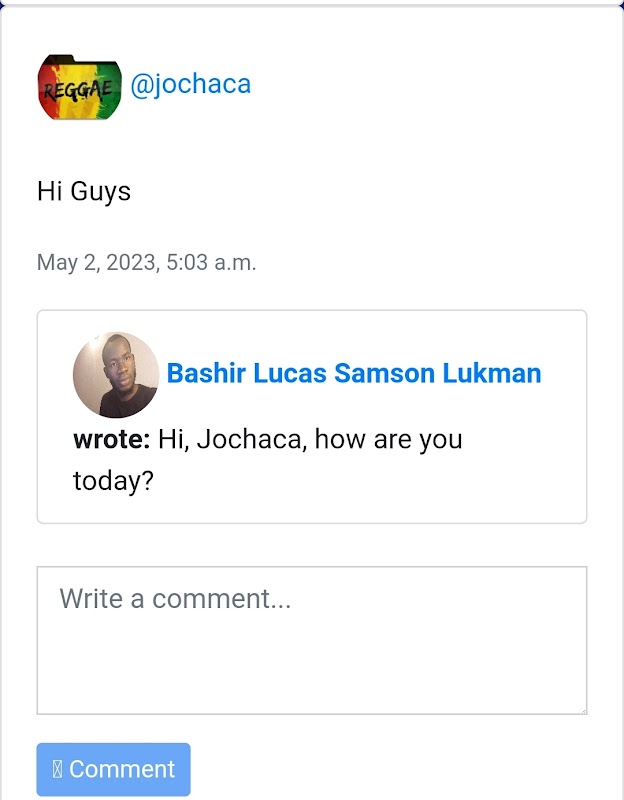The image size is (624, 800).
Task: Click the date "May 2, 2023"
Action: coord(97,263)
